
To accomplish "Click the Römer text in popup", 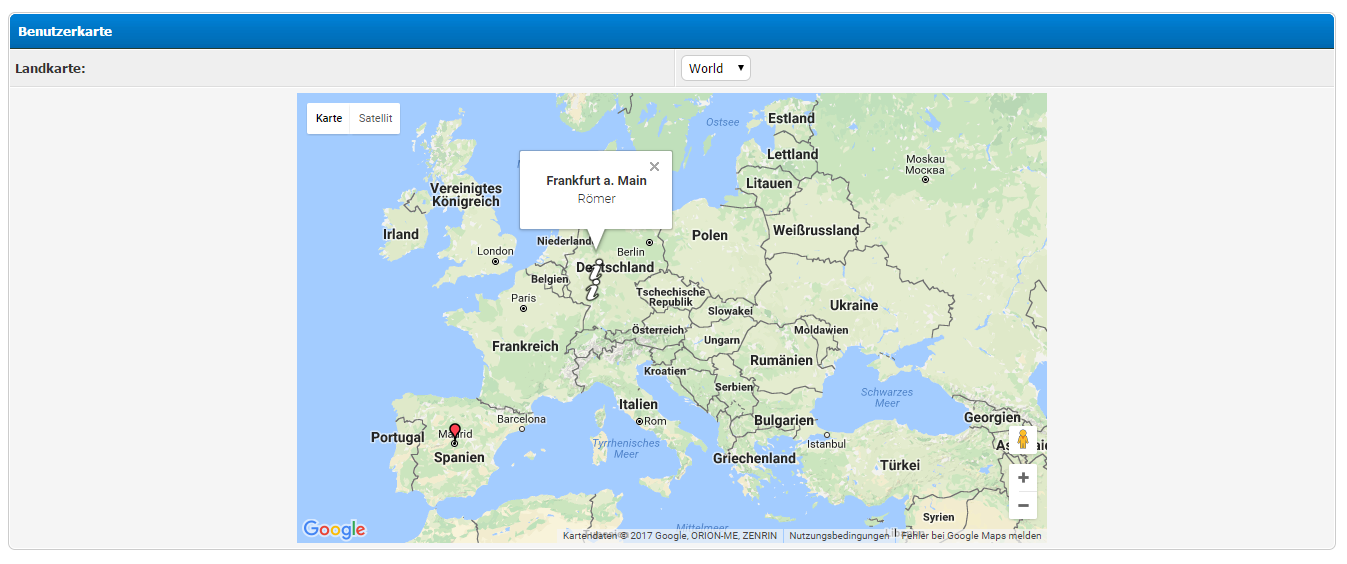I will click(x=596, y=199).
